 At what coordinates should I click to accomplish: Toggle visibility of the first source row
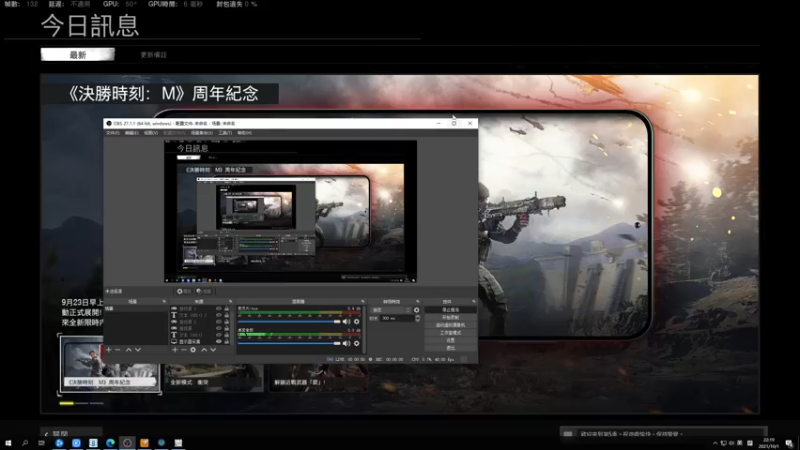(x=219, y=309)
